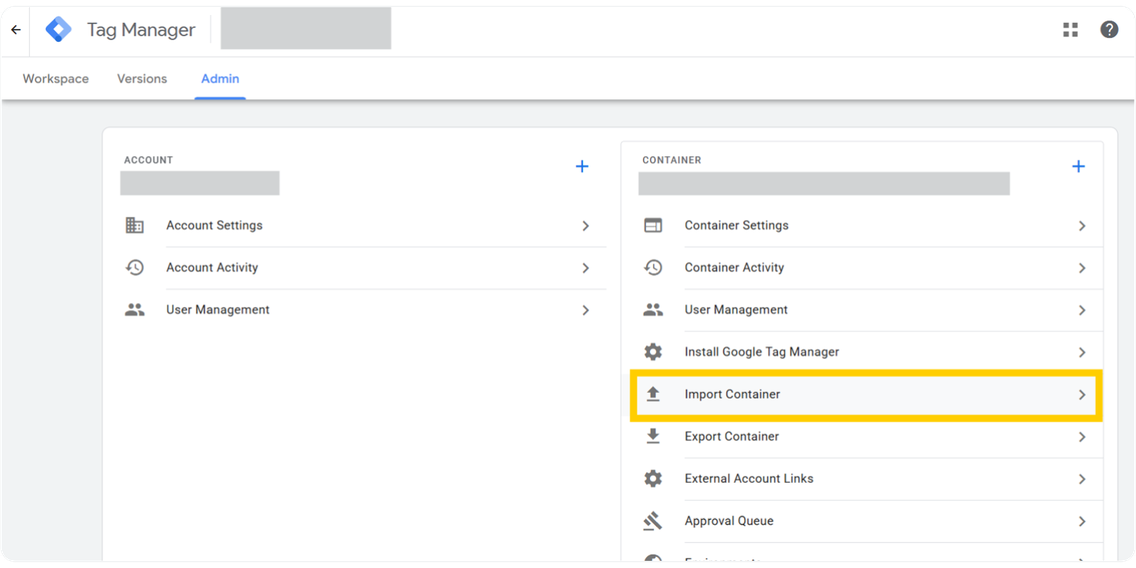This screenshot has width=1136, height=568.
Task: Select the Admin tab
Action: 220,79
